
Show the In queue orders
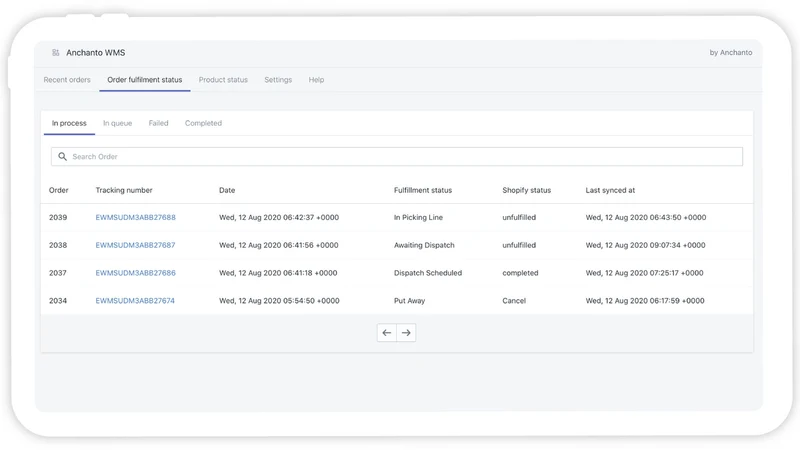coord(117,123)
